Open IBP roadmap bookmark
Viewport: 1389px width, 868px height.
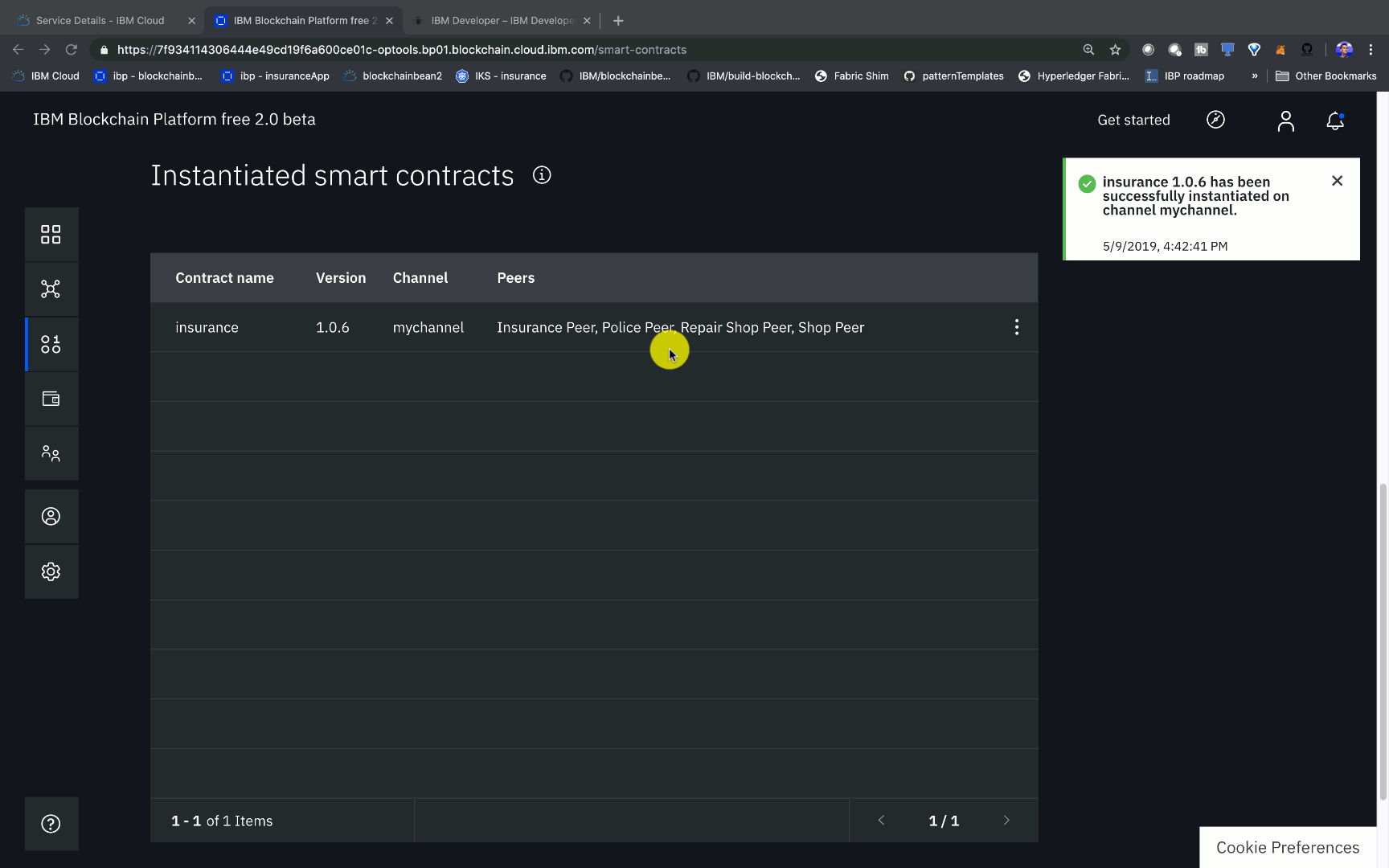pos(1185,76)
